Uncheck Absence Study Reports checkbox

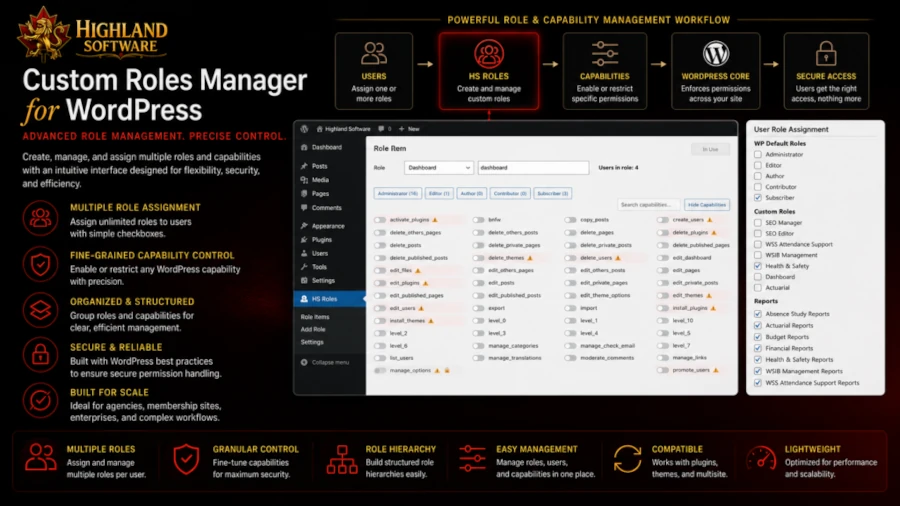click(x=758, y=314)
